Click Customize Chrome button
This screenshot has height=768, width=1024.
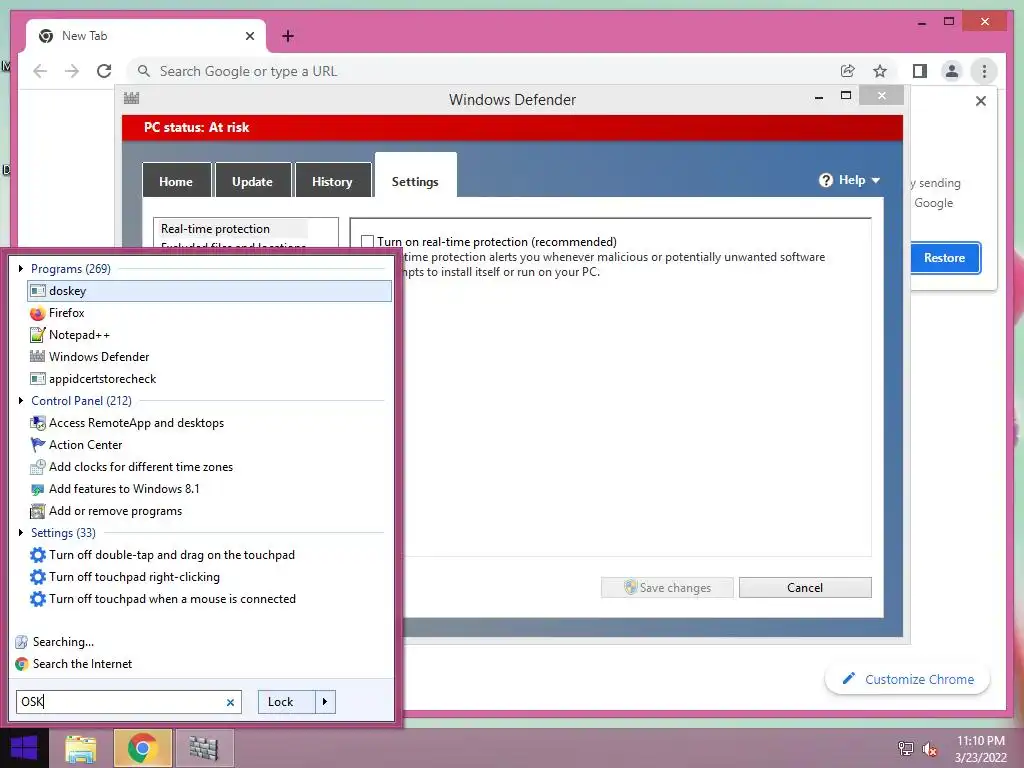click(x=908, y=679)
